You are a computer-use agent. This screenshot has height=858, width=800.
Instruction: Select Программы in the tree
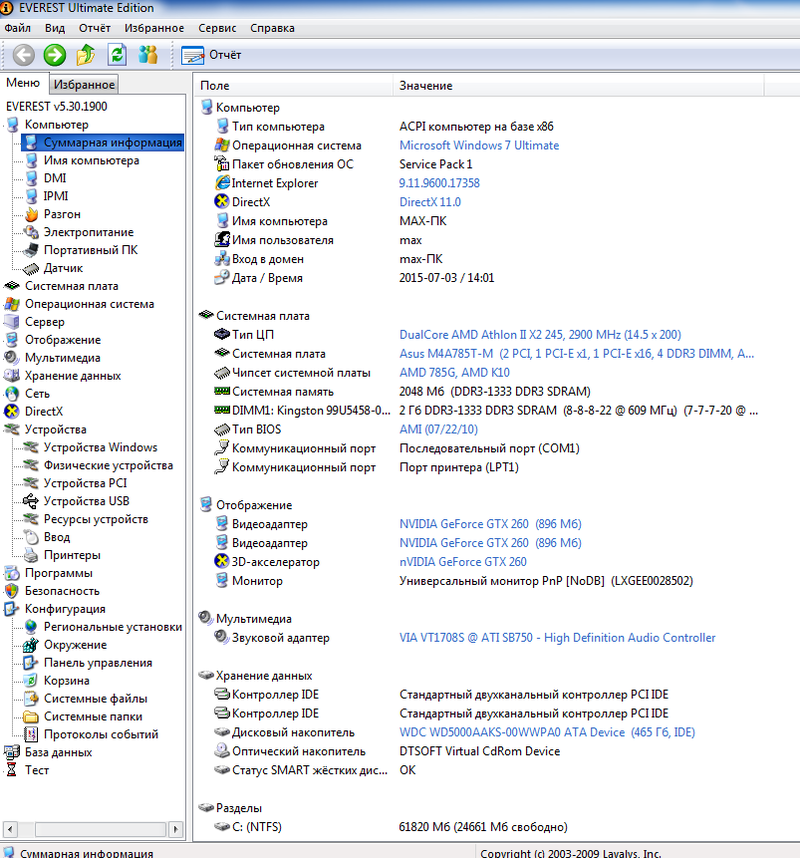(59, 573)
